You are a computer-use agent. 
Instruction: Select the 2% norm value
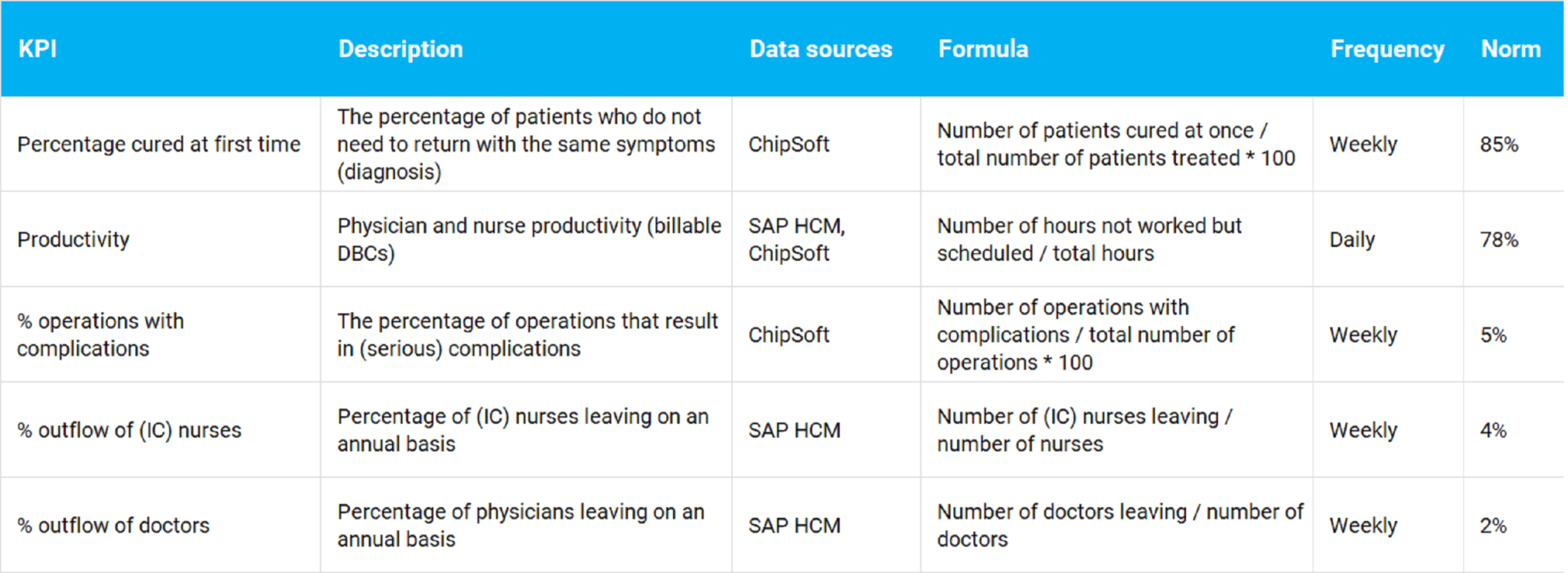pyautogui.click(x=1493, y=526)
